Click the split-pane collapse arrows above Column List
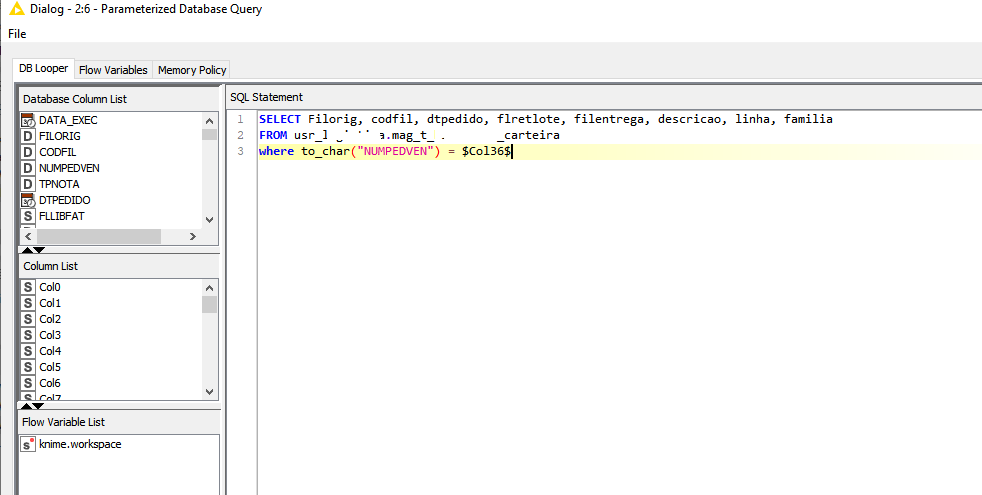This screenshot has height=495, width=982. 33,250
